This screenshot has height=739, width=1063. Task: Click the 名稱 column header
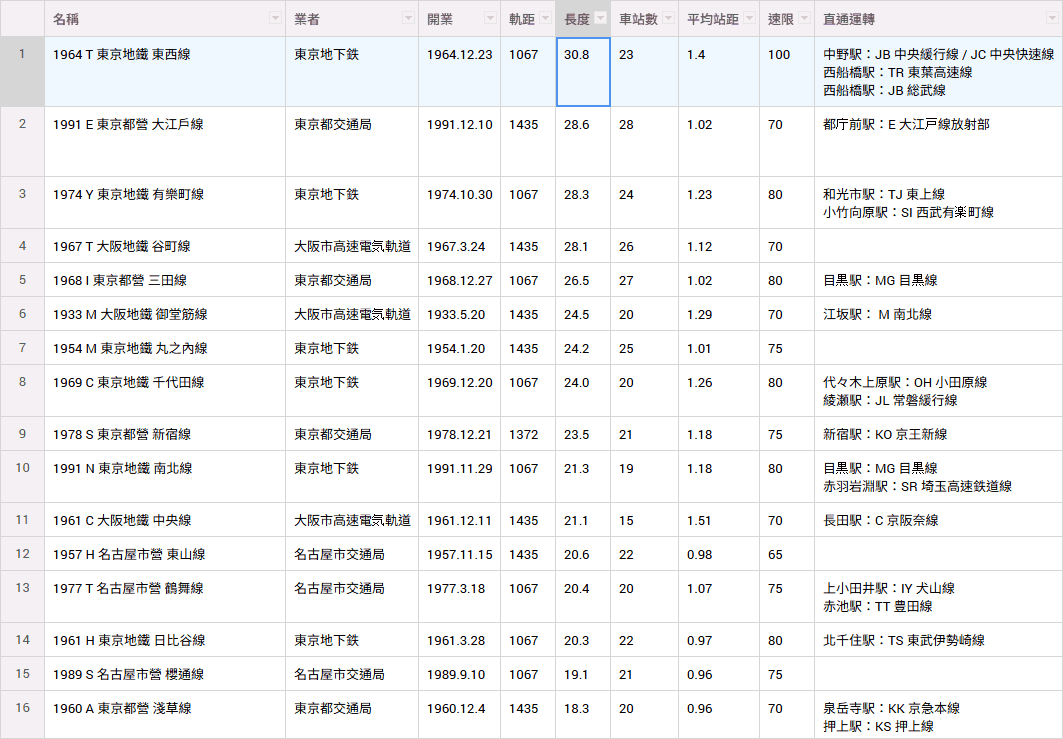point(165,18)
